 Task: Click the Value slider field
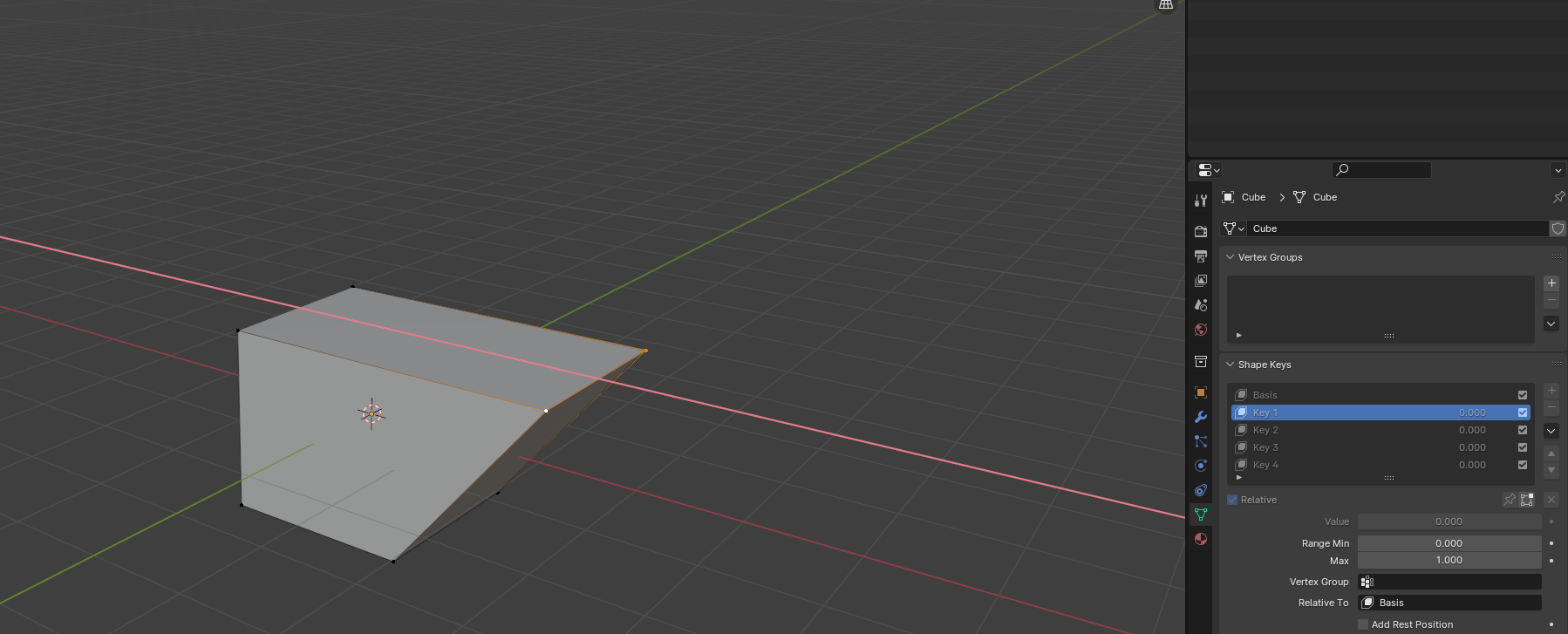pyautogui.click(x=1449, y=522)
